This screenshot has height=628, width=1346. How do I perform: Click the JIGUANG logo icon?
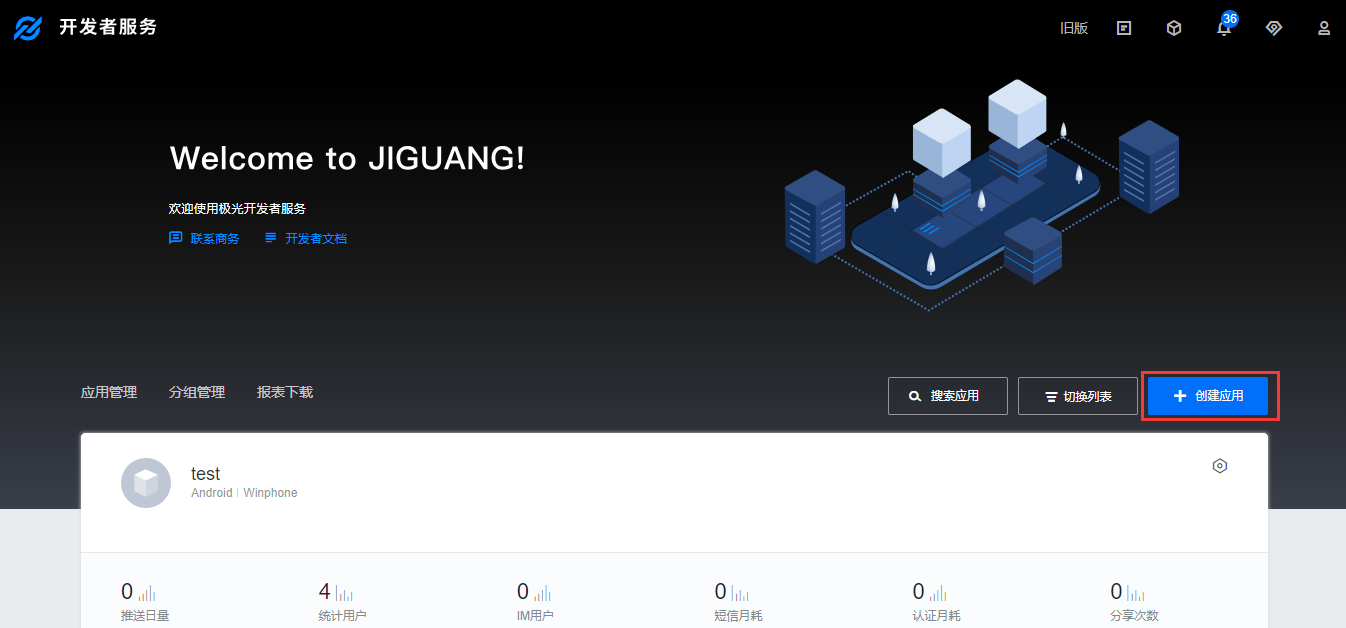click(x=27, y=28)
